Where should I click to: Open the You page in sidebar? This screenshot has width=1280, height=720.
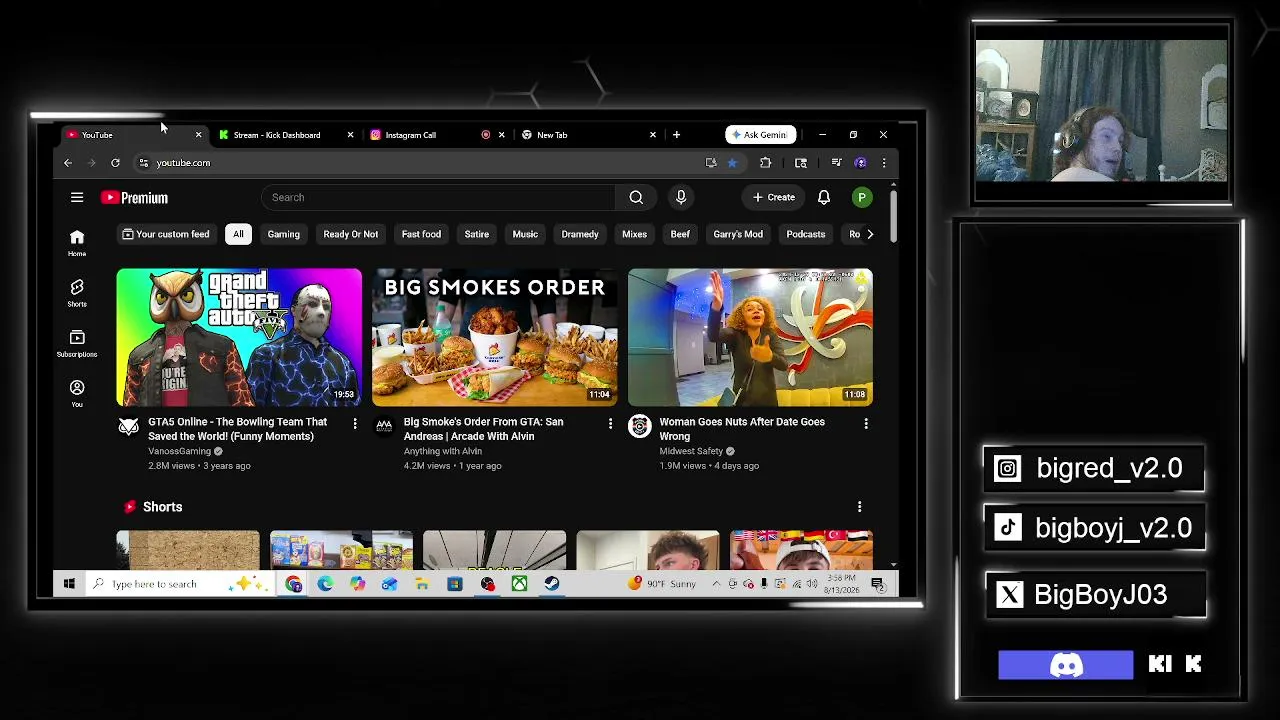click(x=77, y=393)
